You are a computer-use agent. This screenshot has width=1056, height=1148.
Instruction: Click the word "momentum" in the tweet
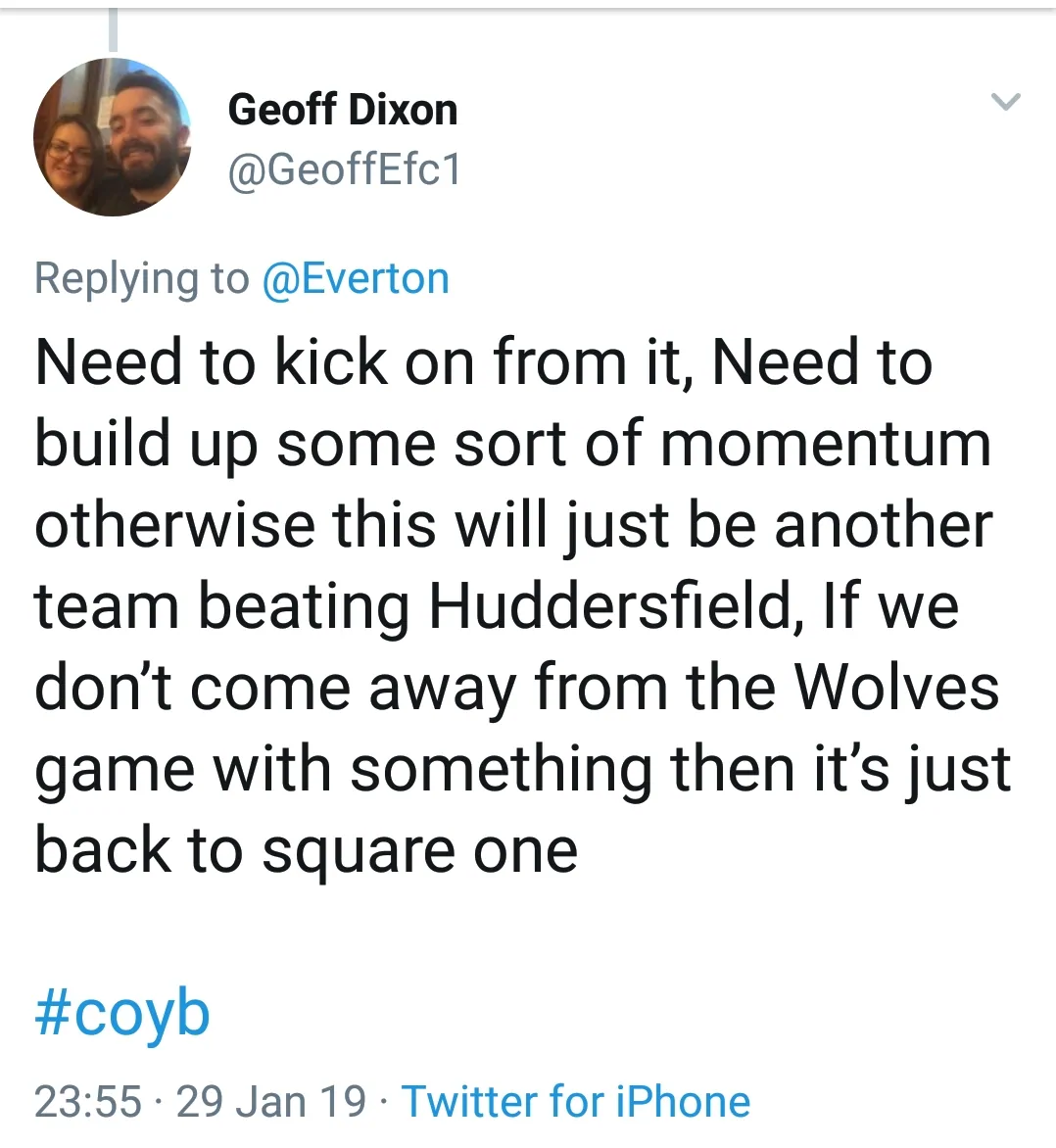[x=825, y=444]
